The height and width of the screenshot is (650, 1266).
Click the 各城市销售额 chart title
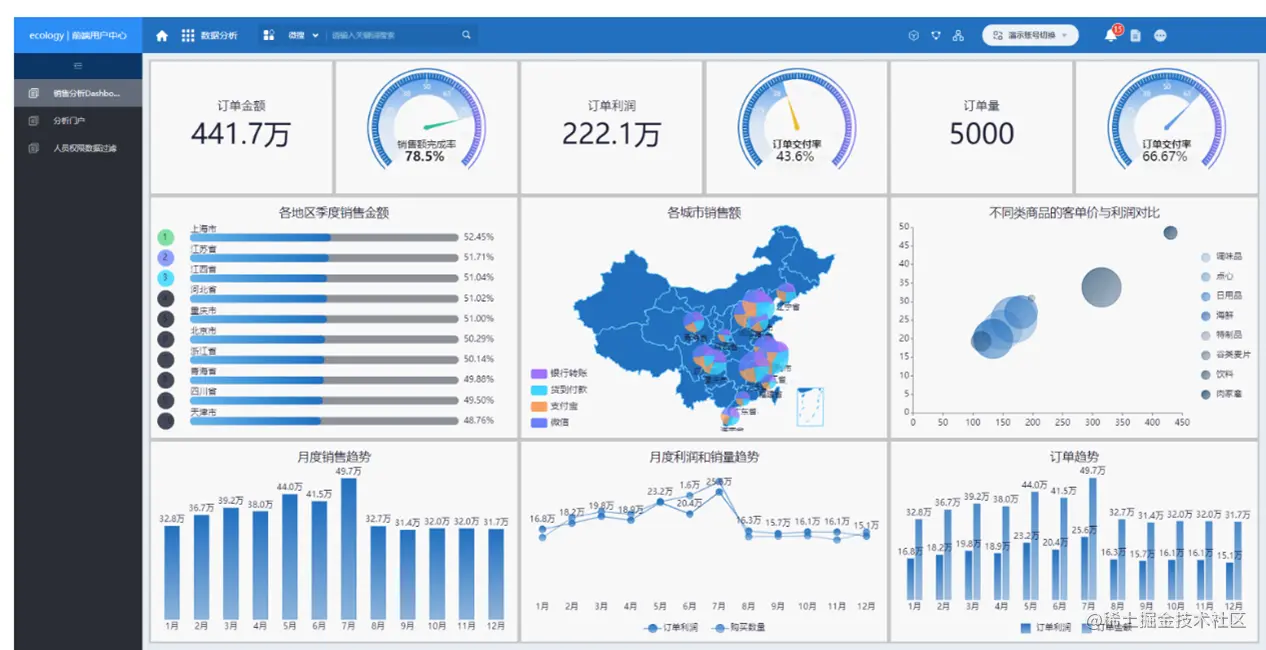pyautogui.click(x=704, y=212)
